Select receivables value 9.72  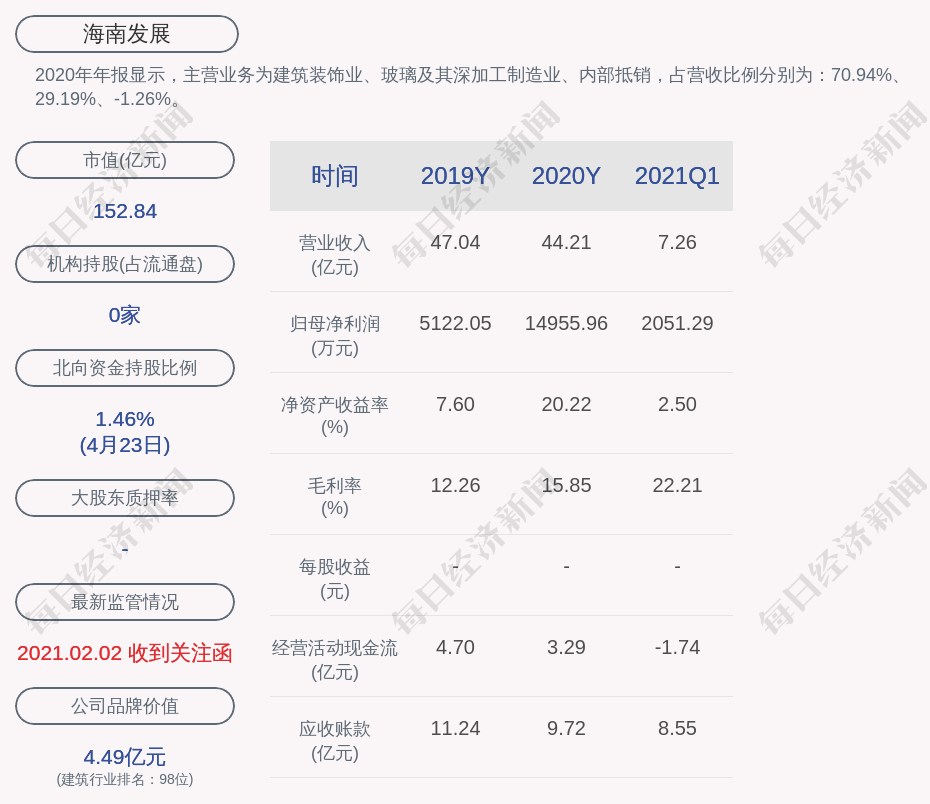pyautogui.click(x=566, y=729)
